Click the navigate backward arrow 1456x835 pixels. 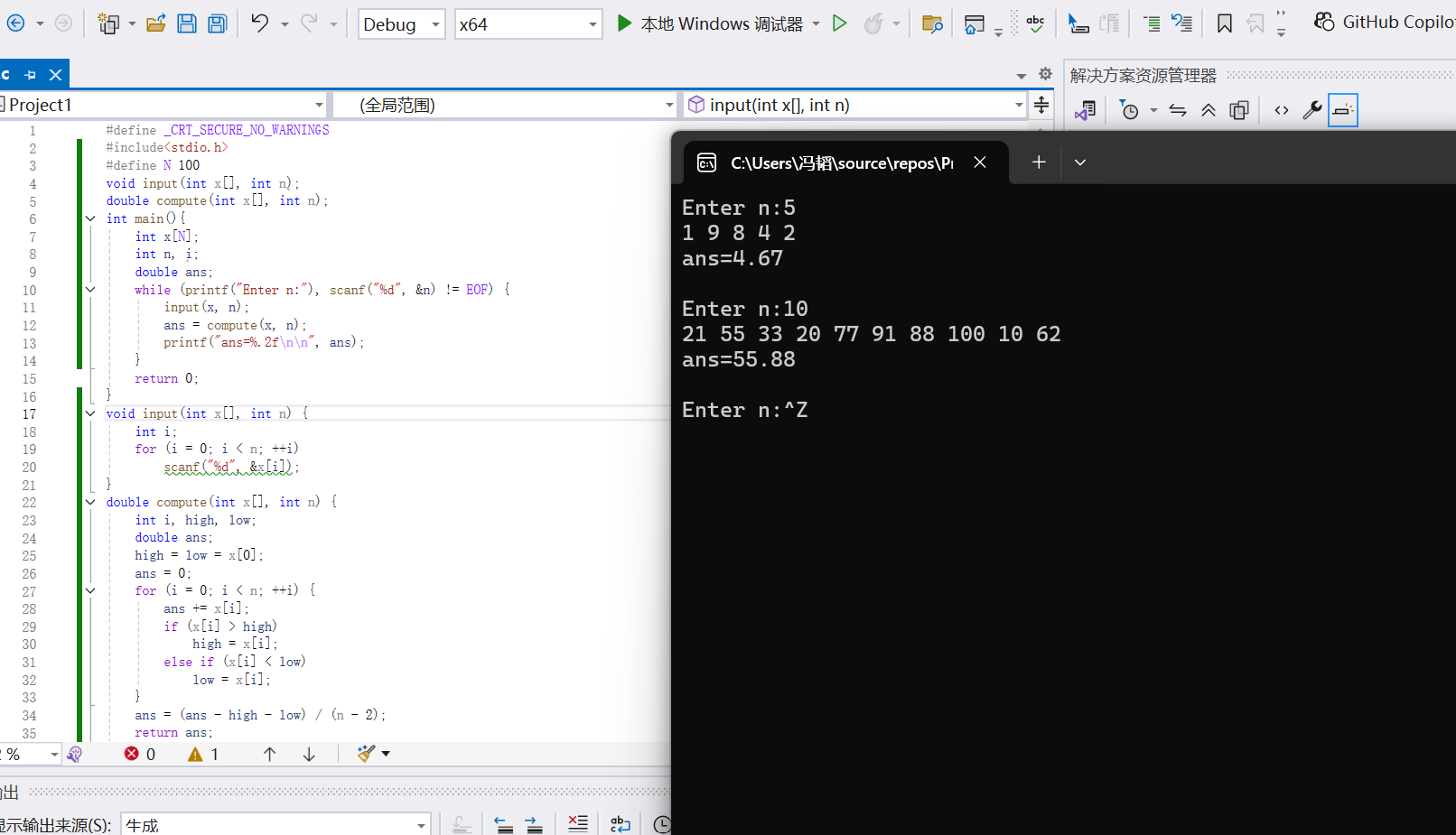point(15,23)
